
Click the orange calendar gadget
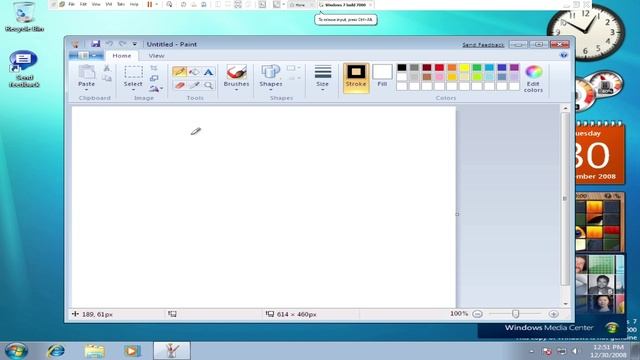pyautogui.click(x=600, y=152)
